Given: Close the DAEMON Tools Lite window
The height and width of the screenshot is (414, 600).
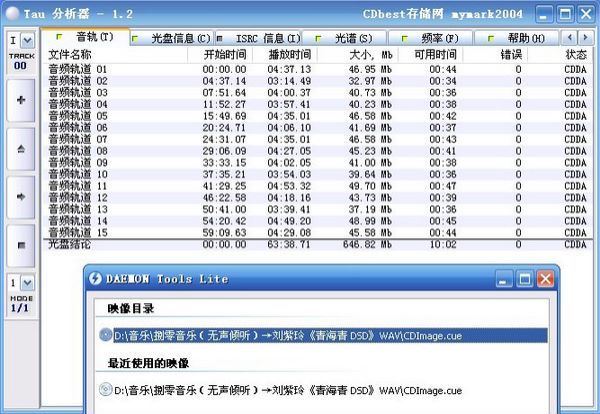Looking at the screenshot, I should click(x=545, y=279).
